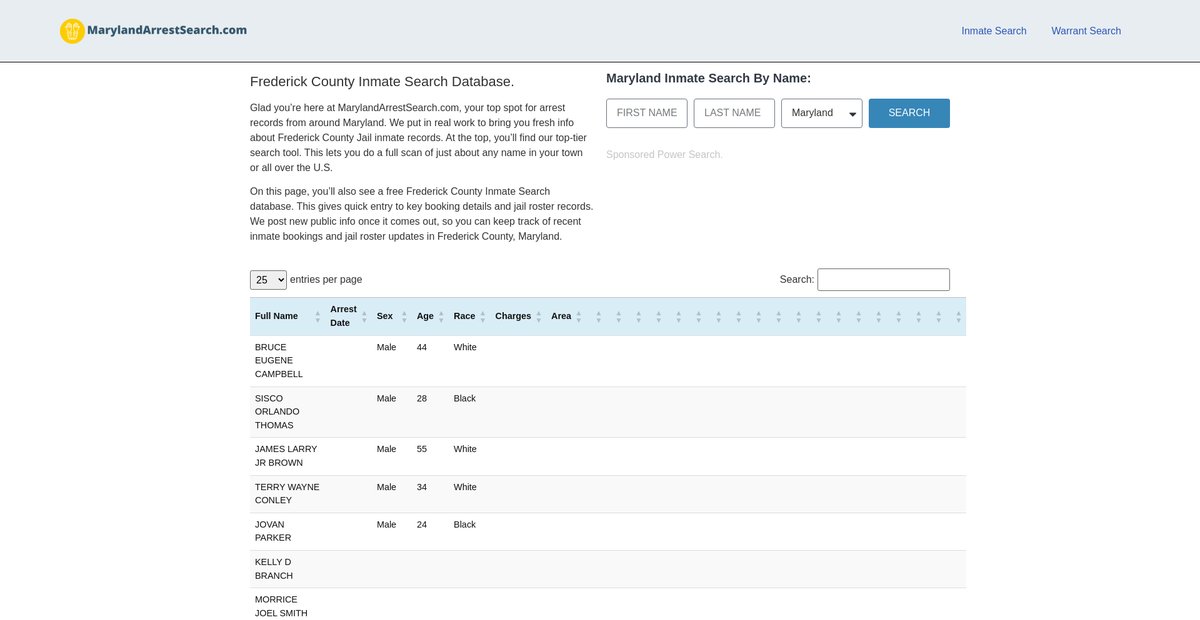1200x620 pixels.
Task: Go to Warrant Search nav item
Action: [x=1085, y=31]
